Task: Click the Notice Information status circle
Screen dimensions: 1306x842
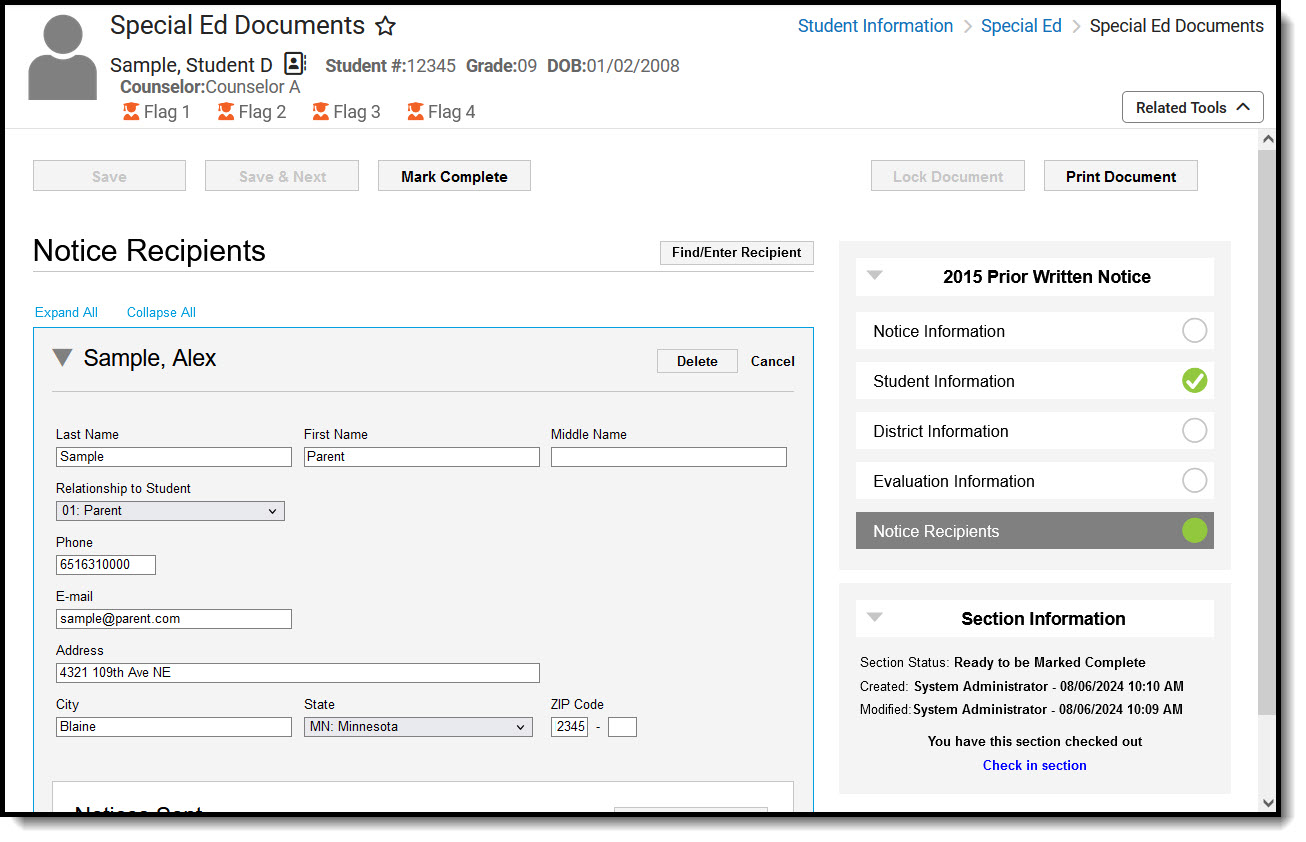Action: click(x=1194, y=330)
